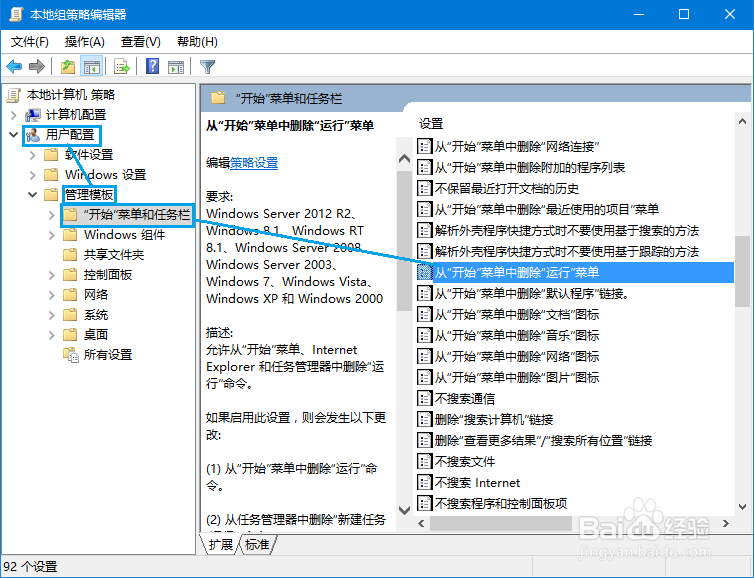This screenshot has height=578, width=754.
Task: Click description pane scroll down arrow
Action: pyautogui.click(x=404, y=509)
